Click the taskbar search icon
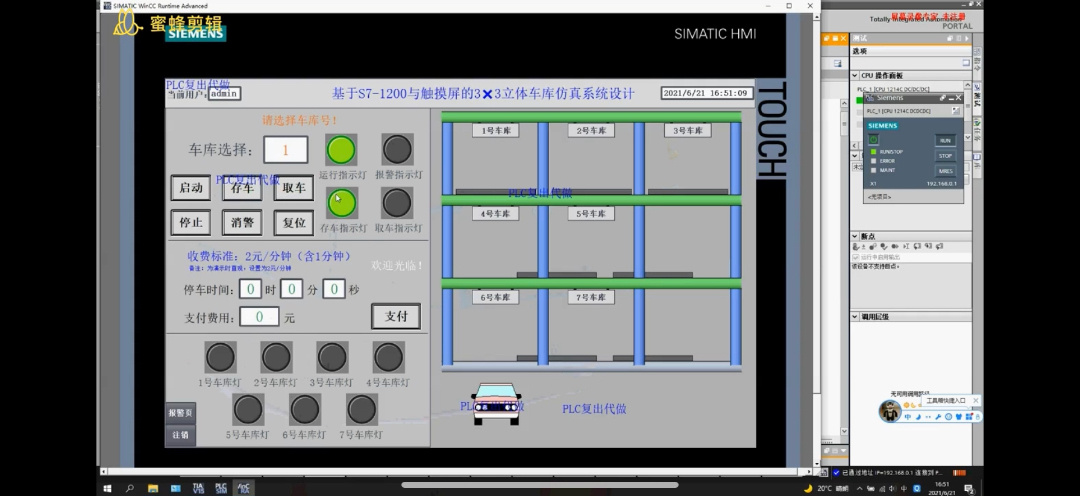The width and height of the screenshot is (1080, 496). coord(129,488)
